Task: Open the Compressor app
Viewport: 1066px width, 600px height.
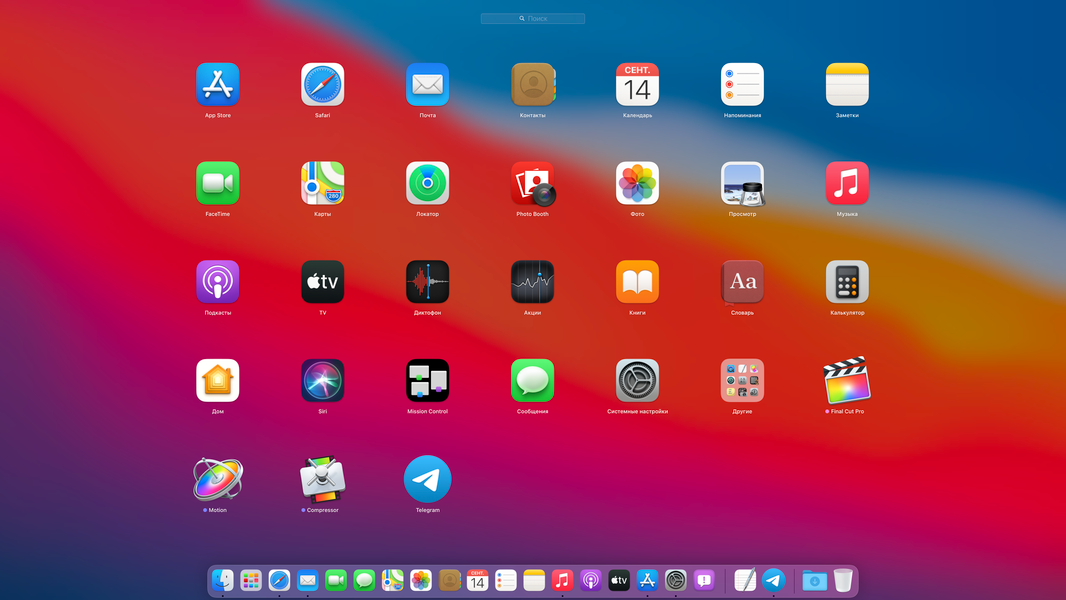Action: click(x=322, y=478)
